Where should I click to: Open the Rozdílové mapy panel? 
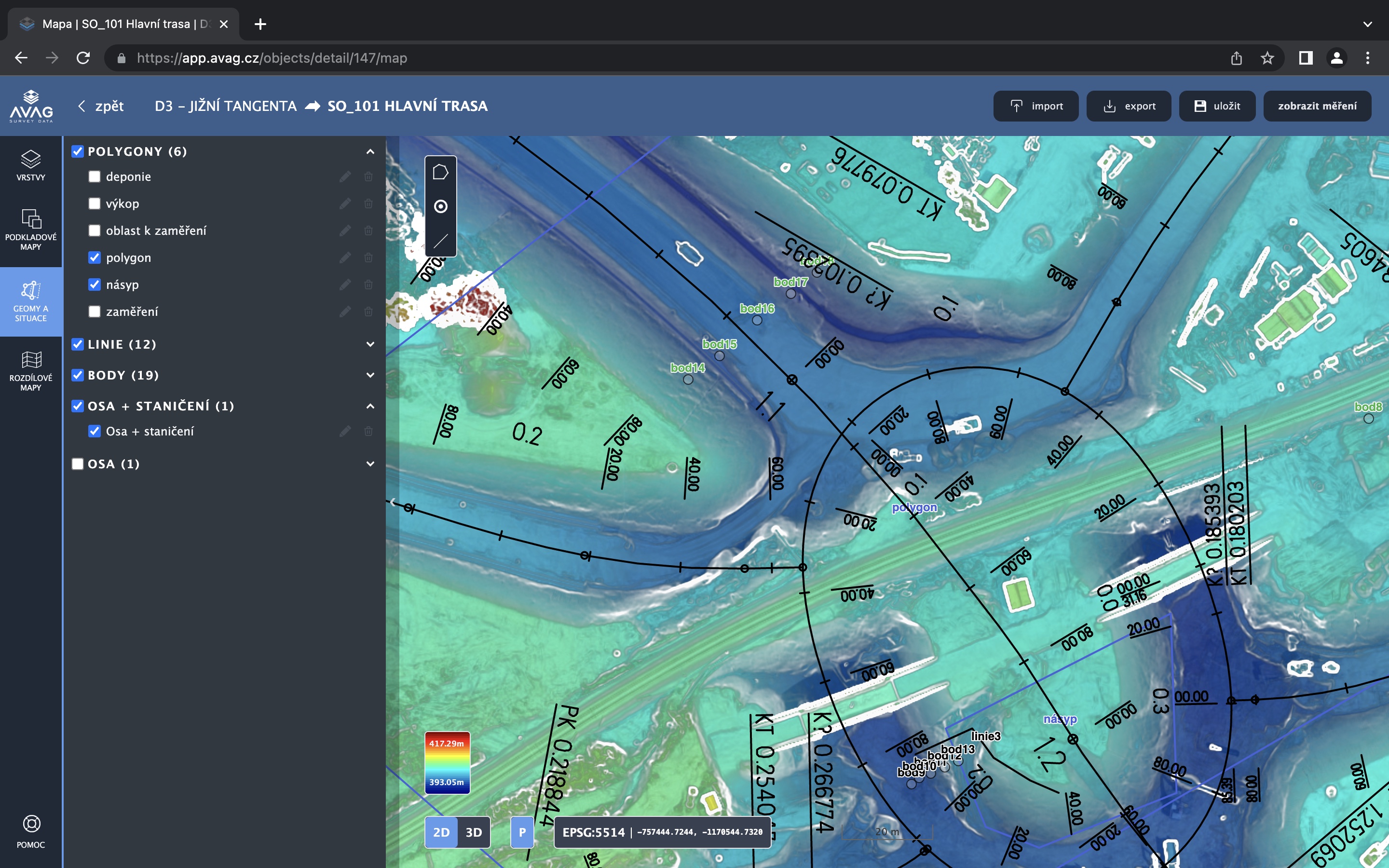pos(30,371)
